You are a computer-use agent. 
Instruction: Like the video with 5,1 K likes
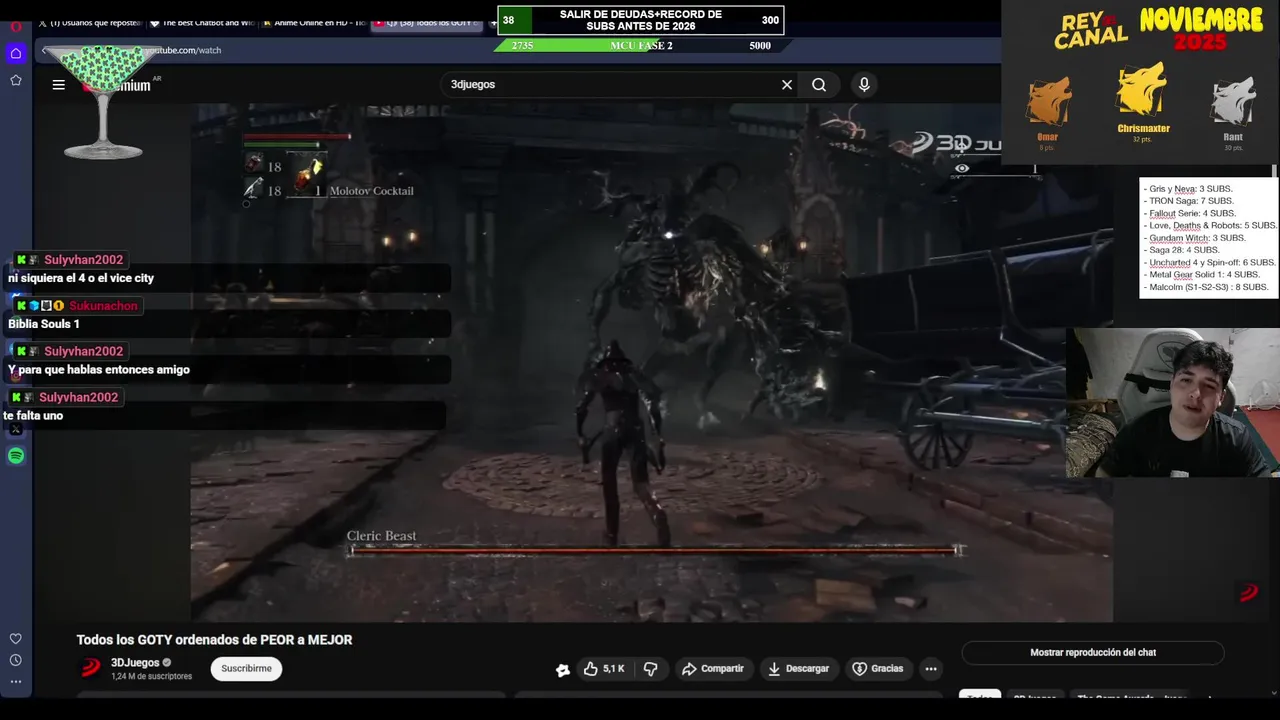pyautogui.click(x=604, y=668)
